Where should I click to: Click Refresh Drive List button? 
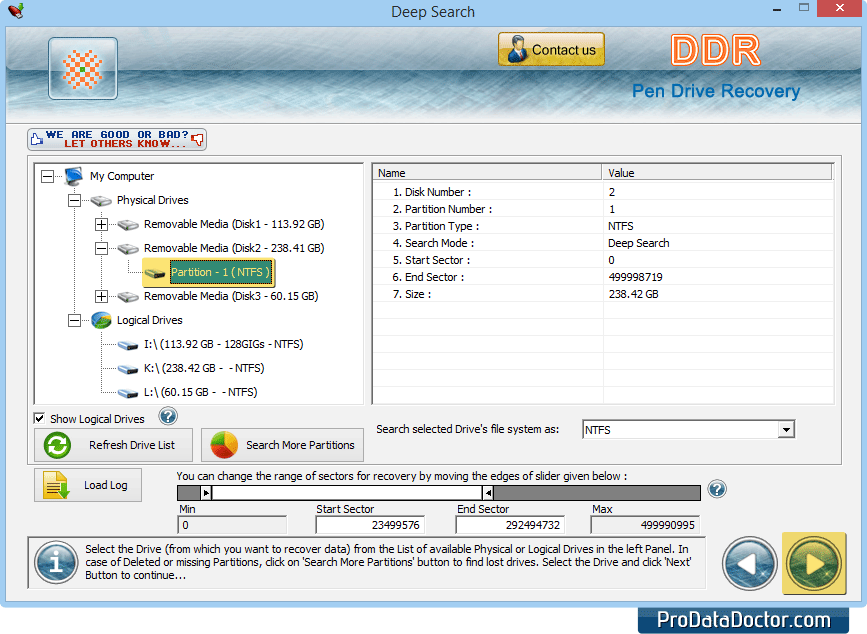[113, 445]
